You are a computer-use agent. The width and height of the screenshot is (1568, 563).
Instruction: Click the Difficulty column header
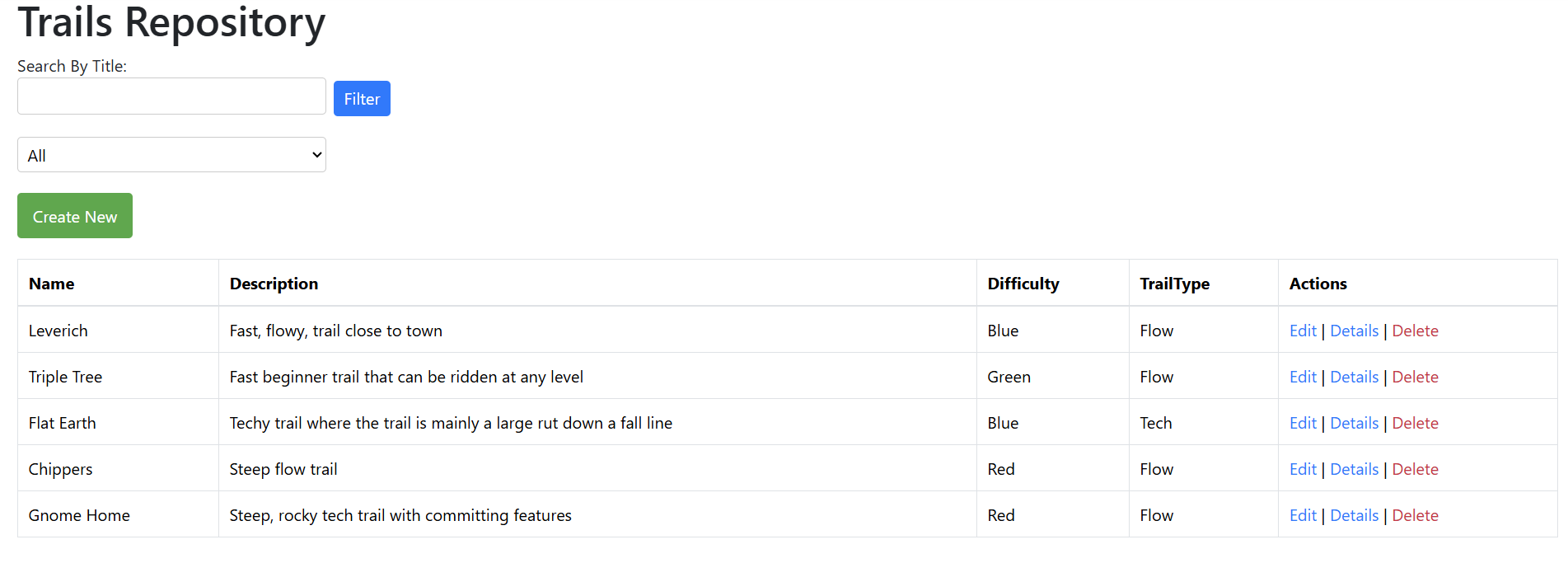1023,284
